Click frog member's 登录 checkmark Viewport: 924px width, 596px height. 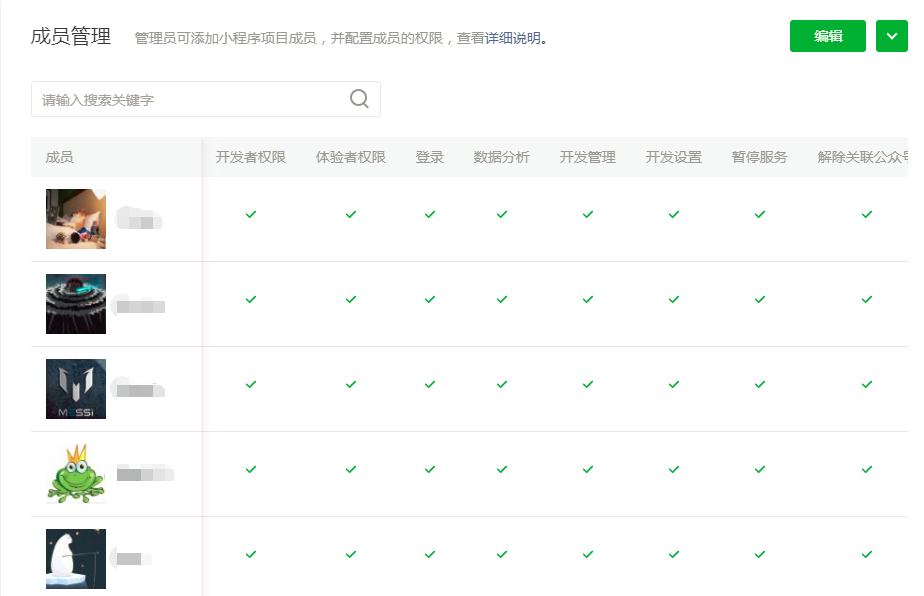tap(430, 470)
